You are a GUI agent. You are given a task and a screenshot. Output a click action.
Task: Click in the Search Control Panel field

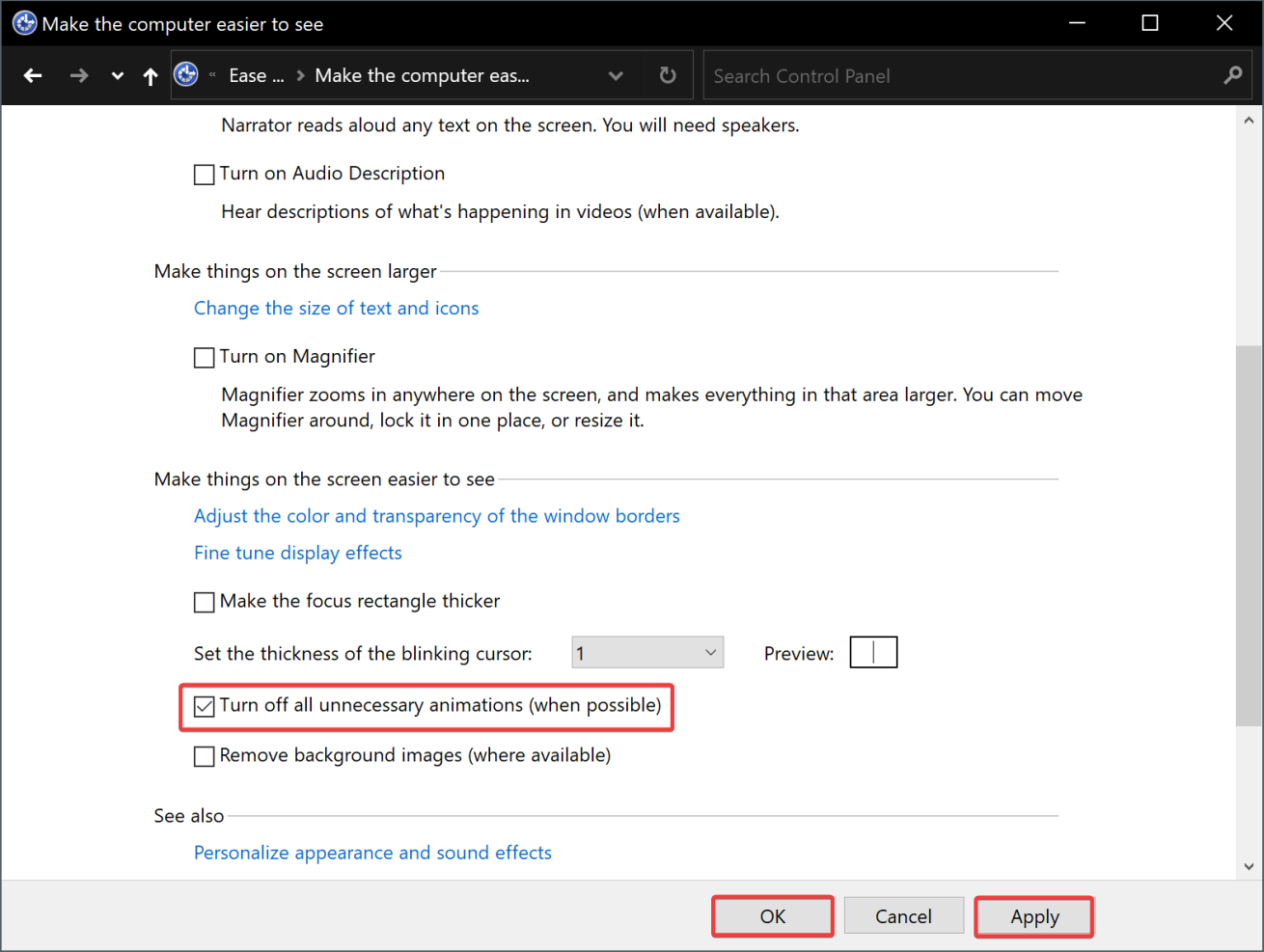(x=965, y=75)
